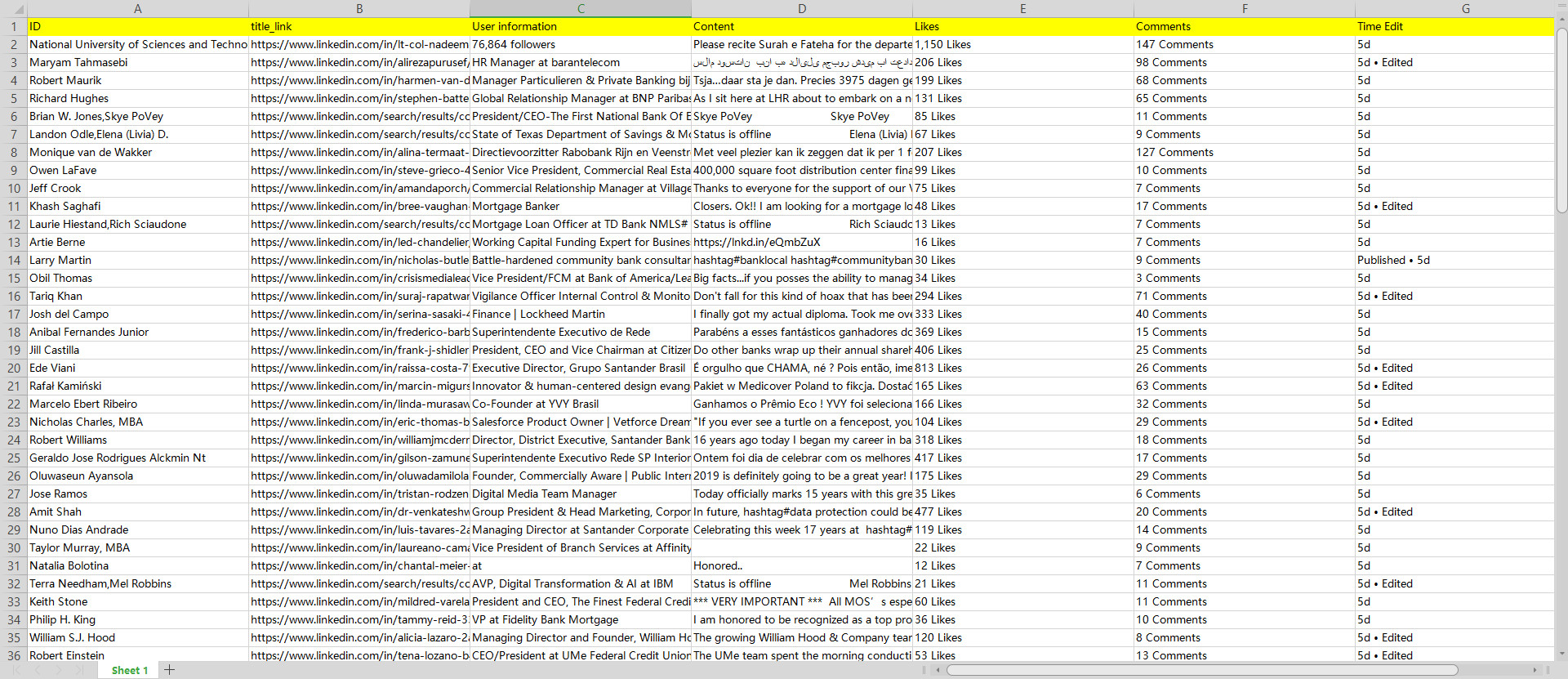Select row 1 header
Screen dimensions: 1568x679
(x=14, y=26)
